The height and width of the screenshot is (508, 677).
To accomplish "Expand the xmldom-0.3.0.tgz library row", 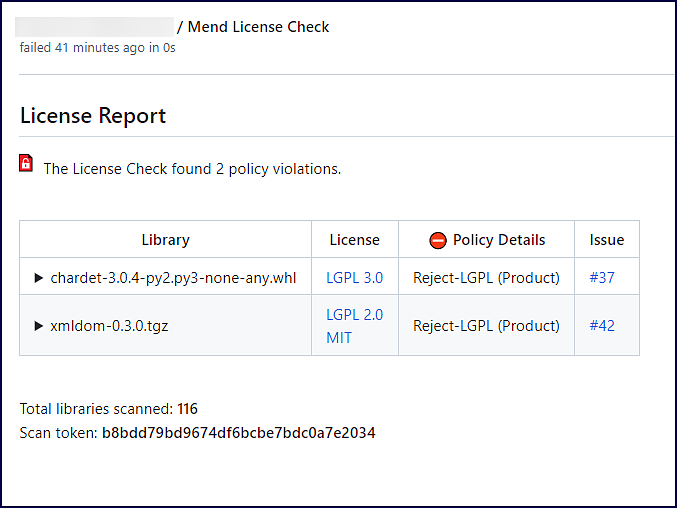I will click(x=39, y=326).
